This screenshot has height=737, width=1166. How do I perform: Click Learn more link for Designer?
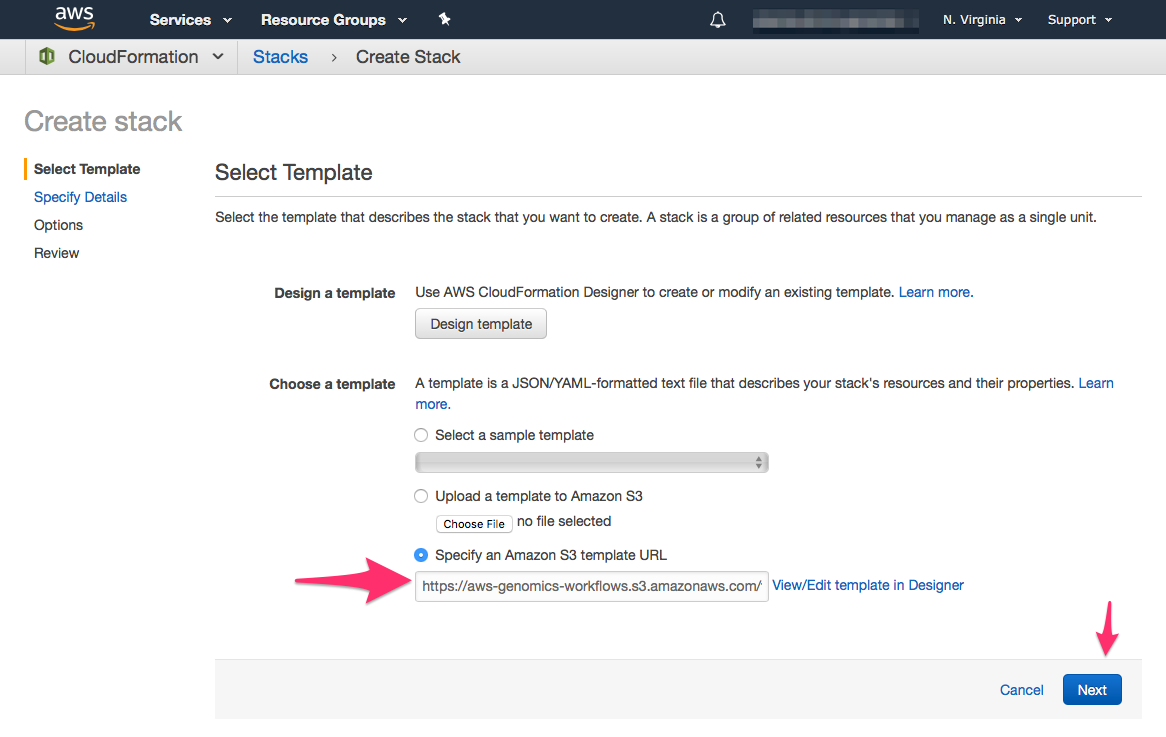point(935,292)
